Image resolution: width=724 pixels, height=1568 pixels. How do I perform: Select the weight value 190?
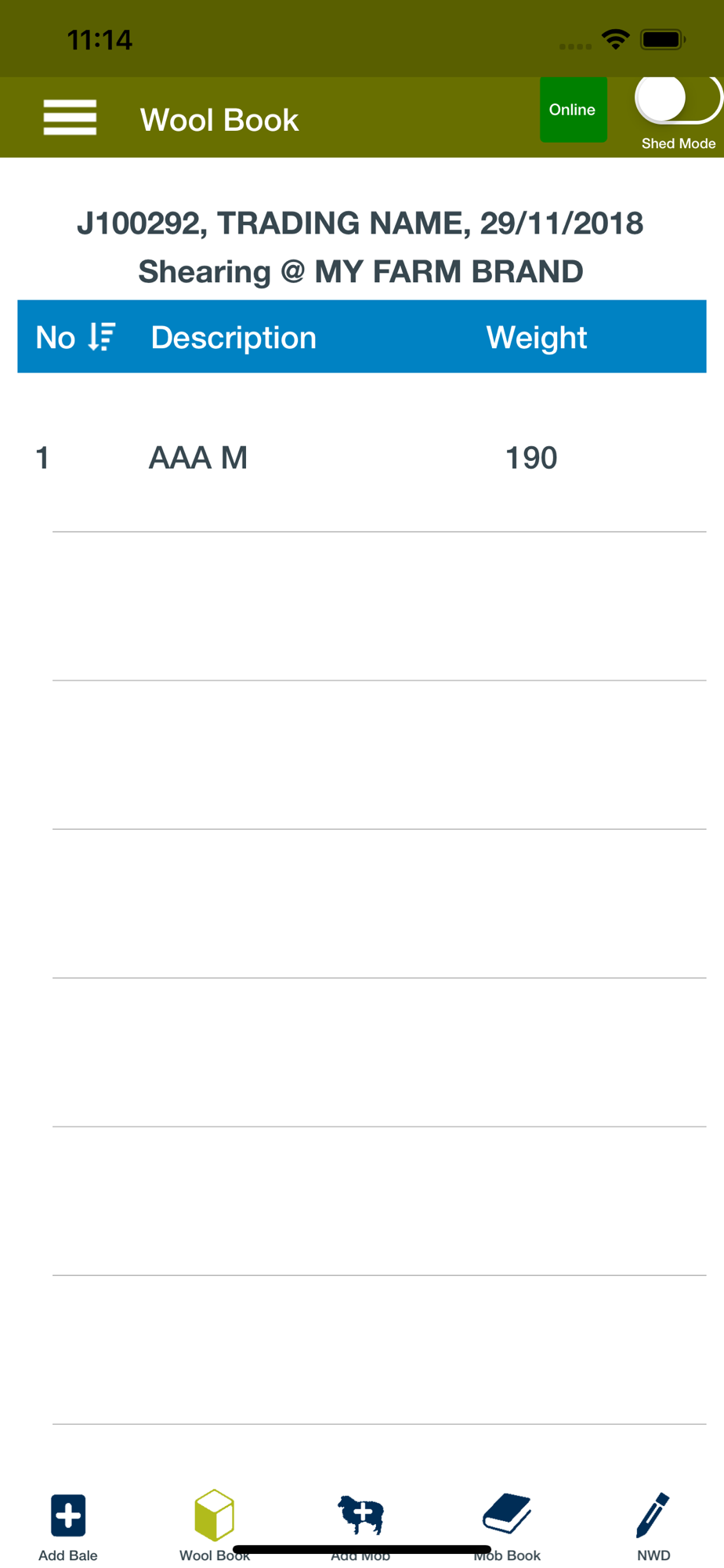[531, 458]
